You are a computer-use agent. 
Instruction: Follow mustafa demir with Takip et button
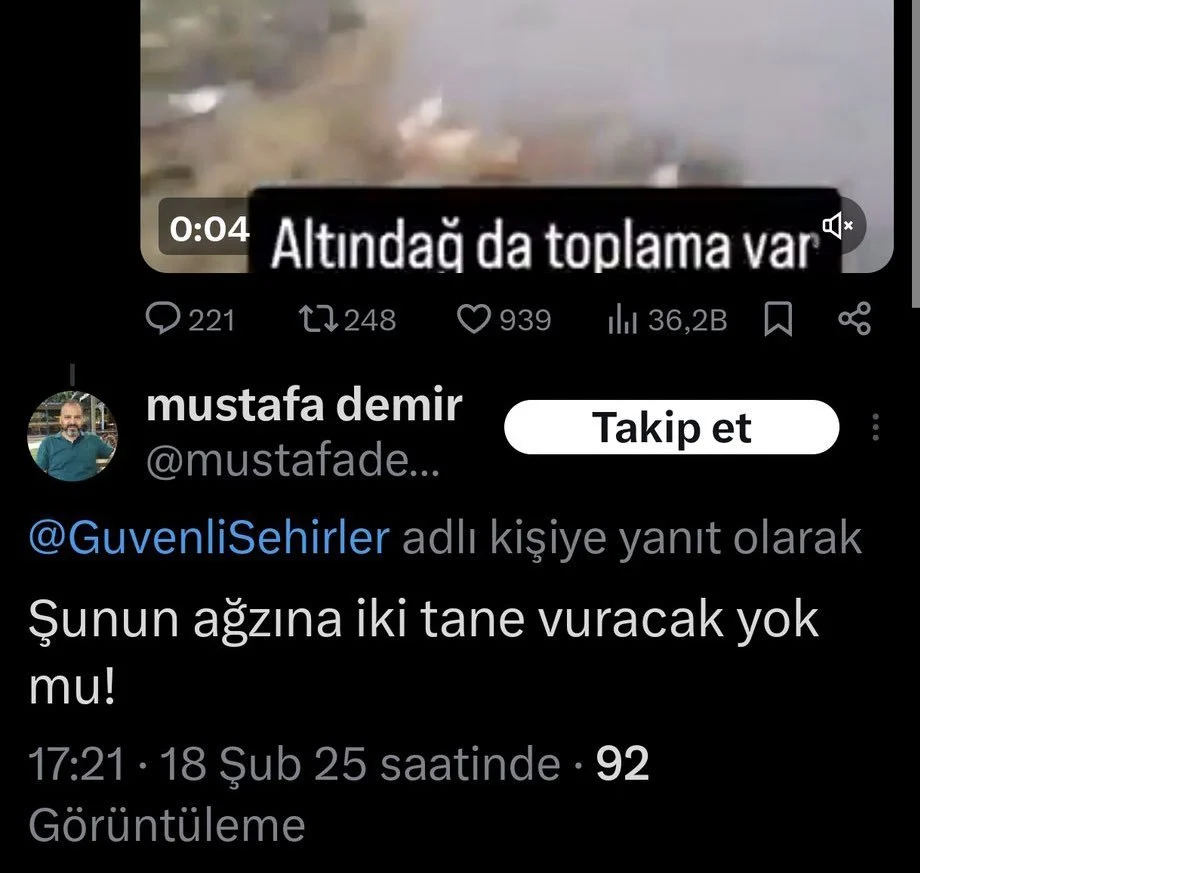[x=672, y=427]
